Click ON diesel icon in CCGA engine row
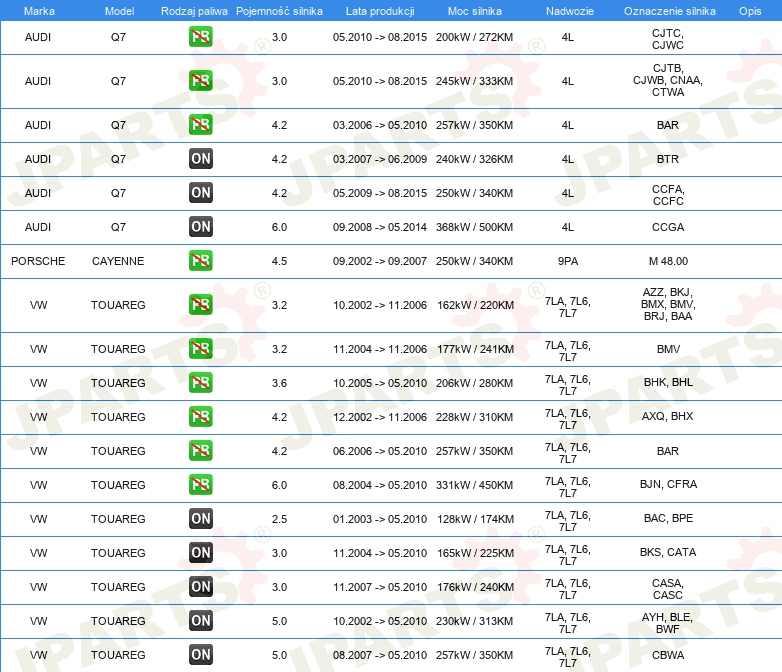782x672 pixels. (x=200, y=226)
